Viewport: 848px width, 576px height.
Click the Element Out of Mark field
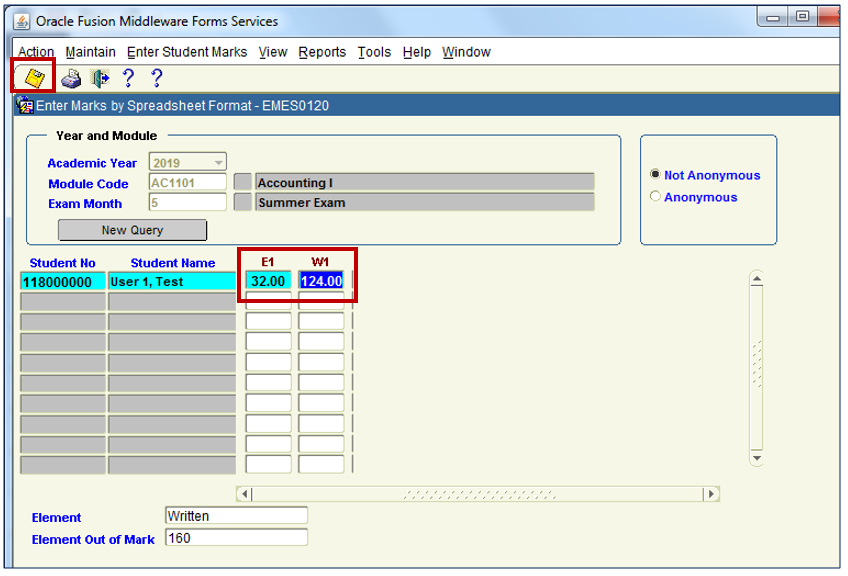pos(236,538)
